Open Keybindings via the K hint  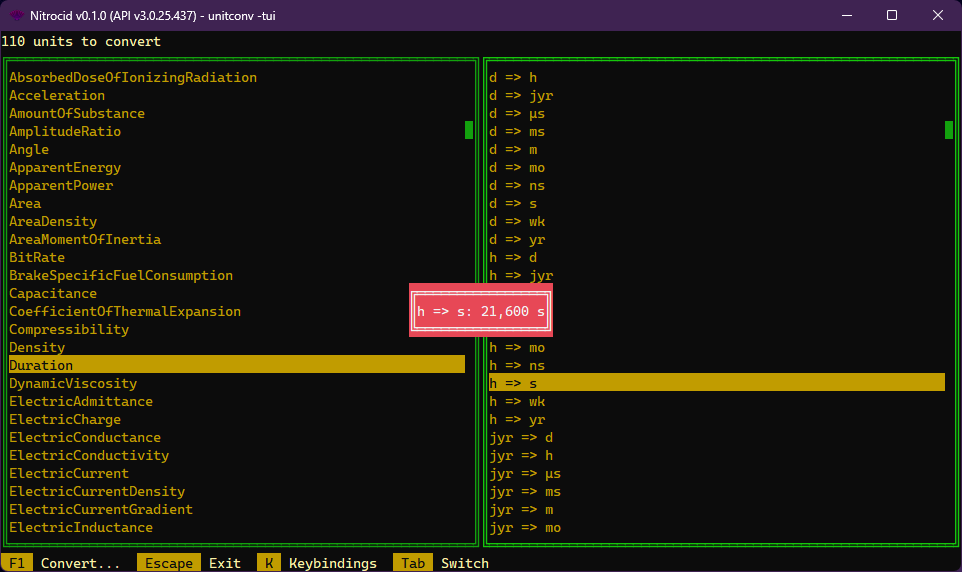318,563
